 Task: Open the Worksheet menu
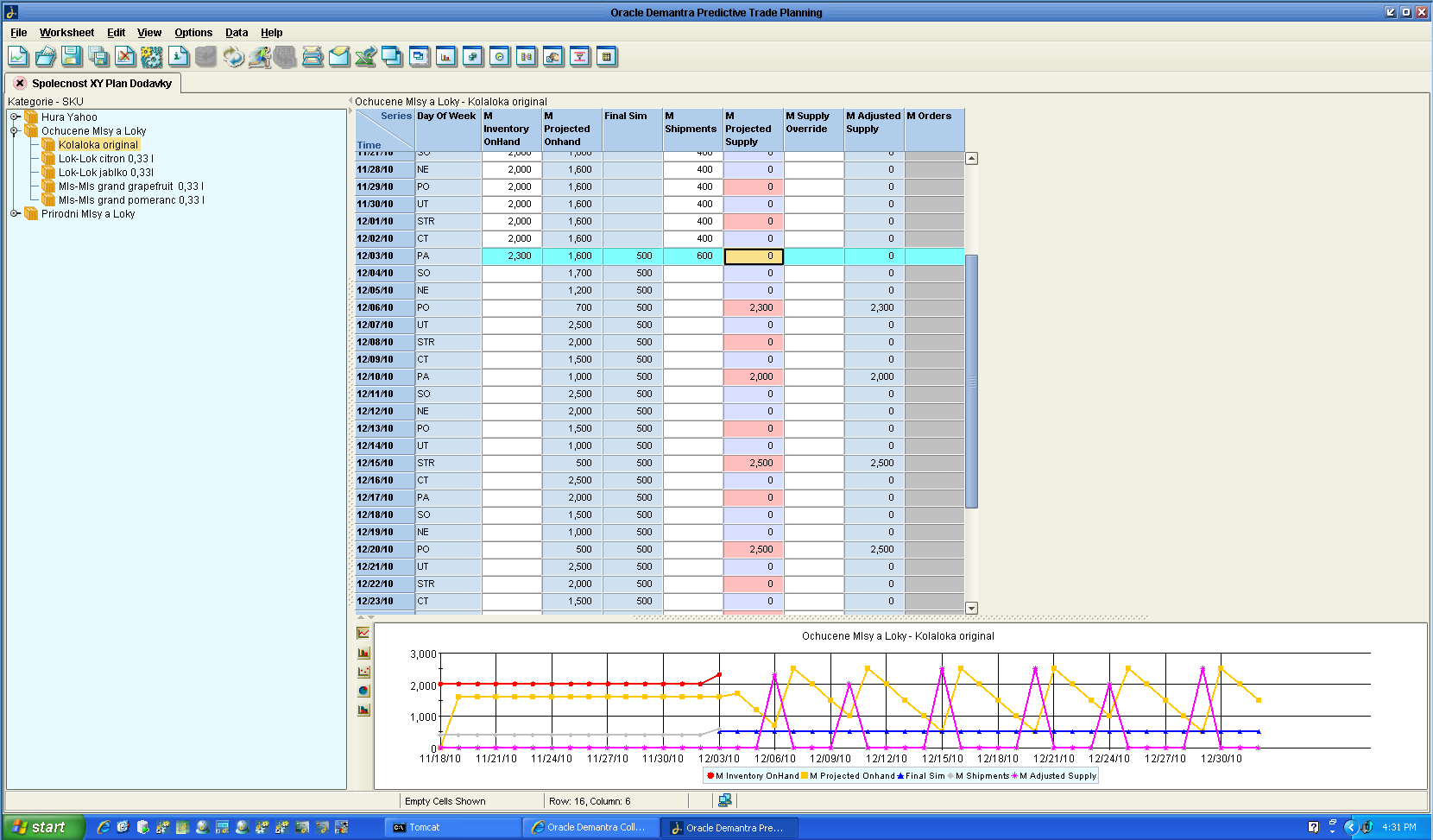pyautogui.click(x=66, y=33)
